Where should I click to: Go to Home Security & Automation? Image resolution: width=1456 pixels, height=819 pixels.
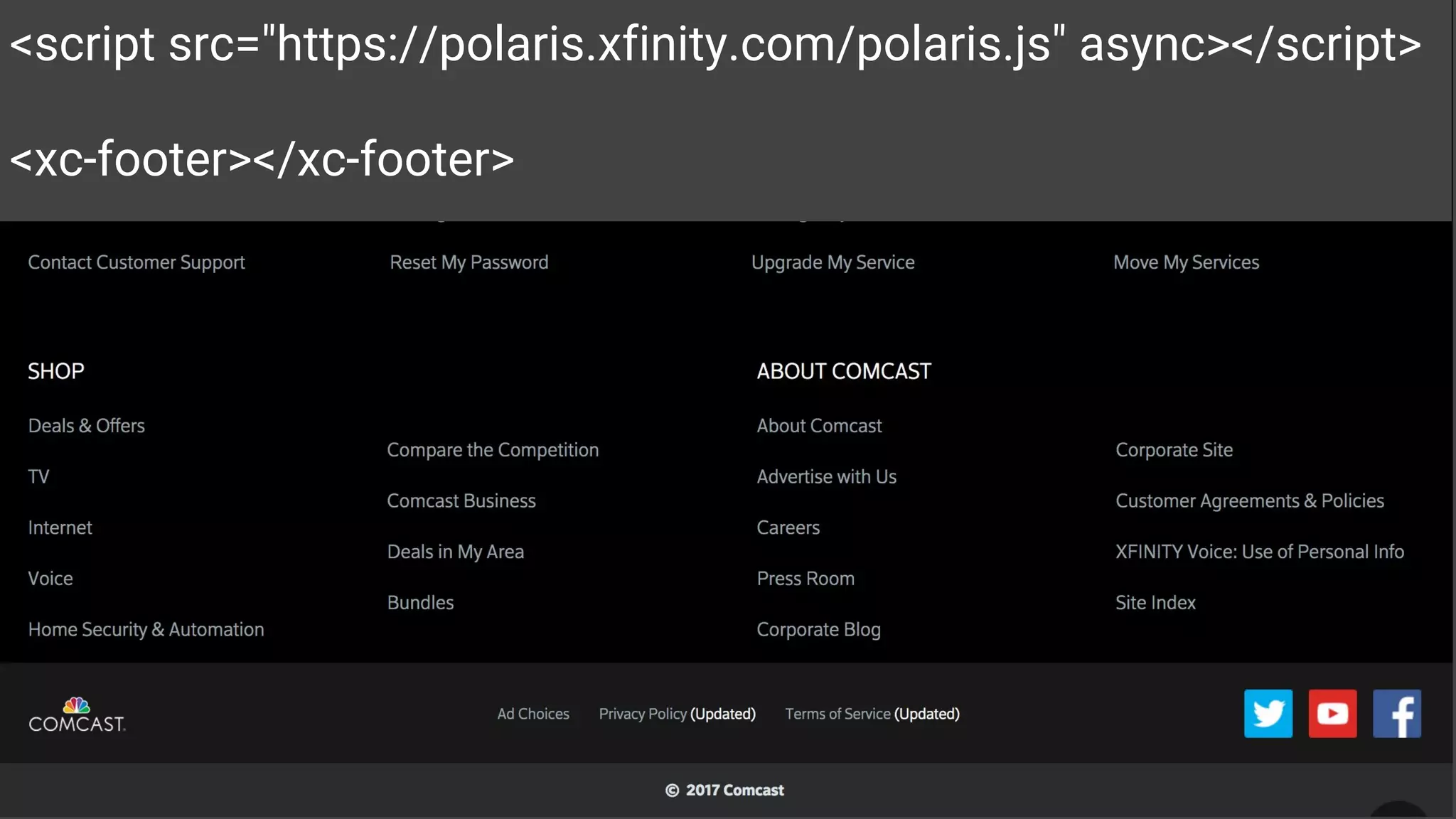[x=146, y=629]
